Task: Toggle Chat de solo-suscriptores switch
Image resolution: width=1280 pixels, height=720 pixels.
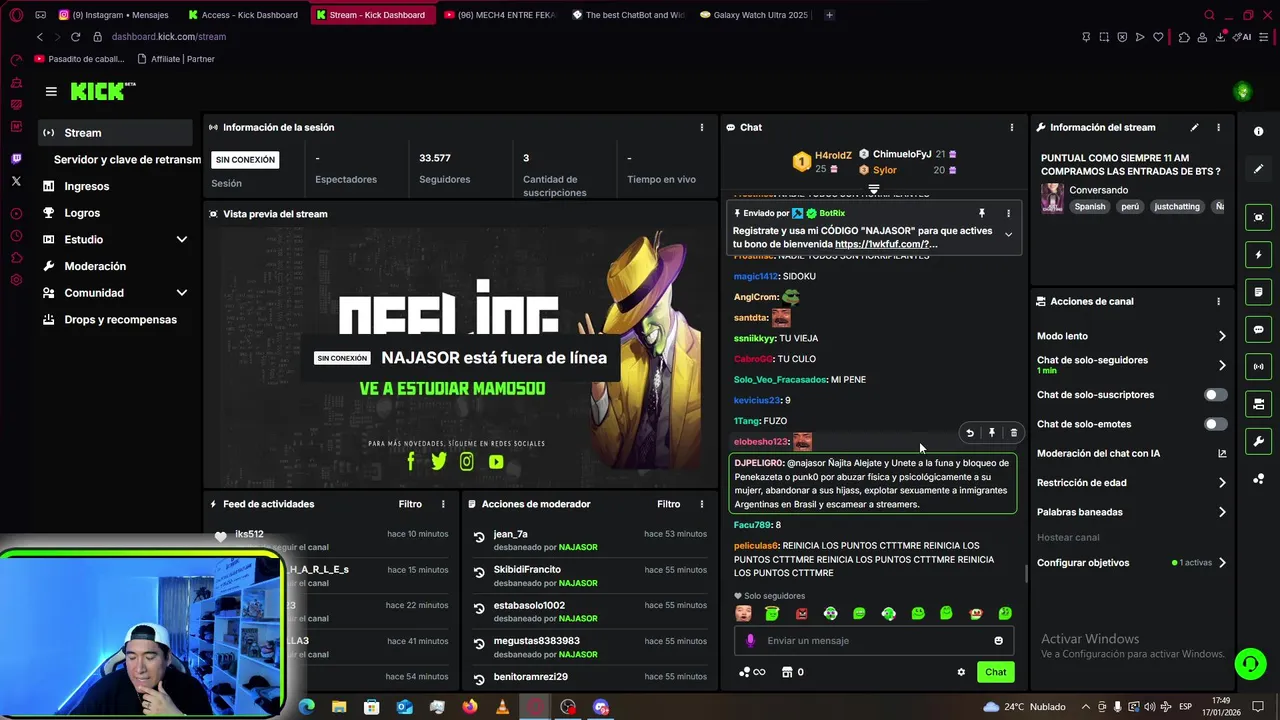Action: [x=1215, y=395]
